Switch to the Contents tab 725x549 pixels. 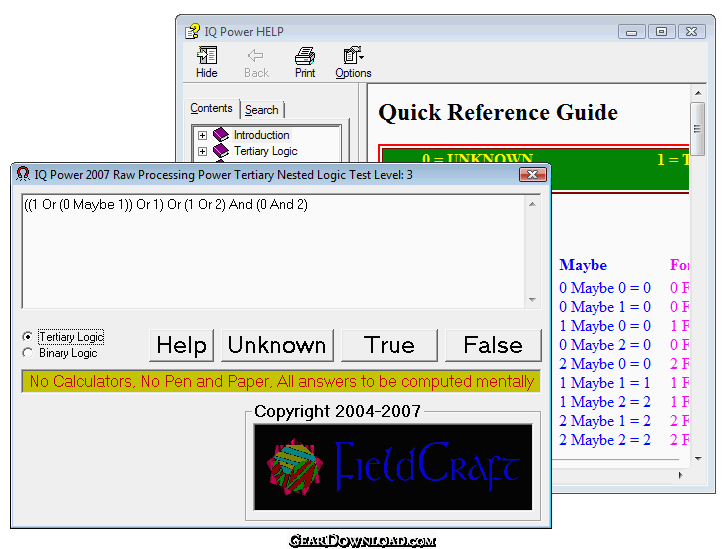click(x=211, y=108)
